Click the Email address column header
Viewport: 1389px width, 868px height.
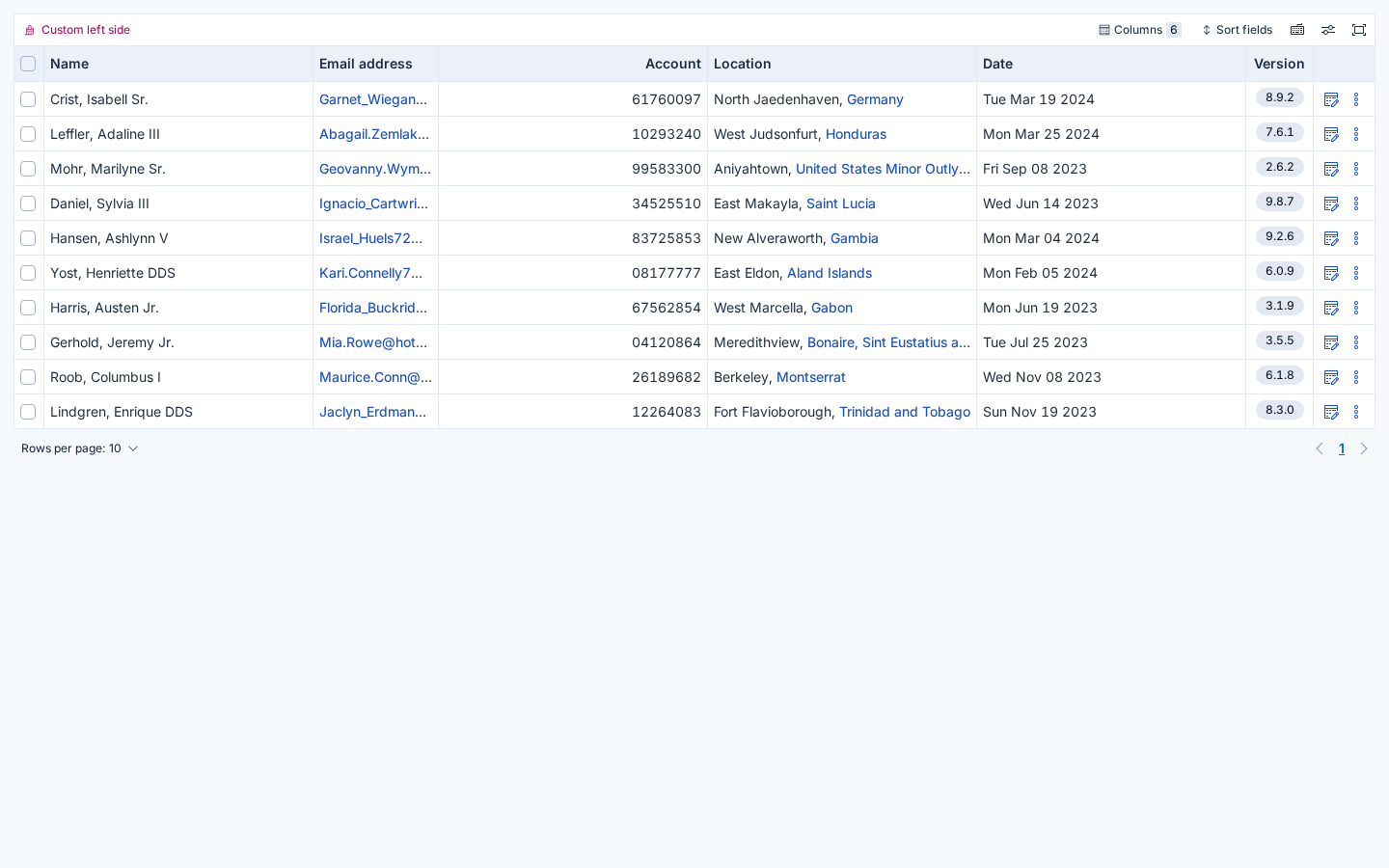tap(375, 64)
